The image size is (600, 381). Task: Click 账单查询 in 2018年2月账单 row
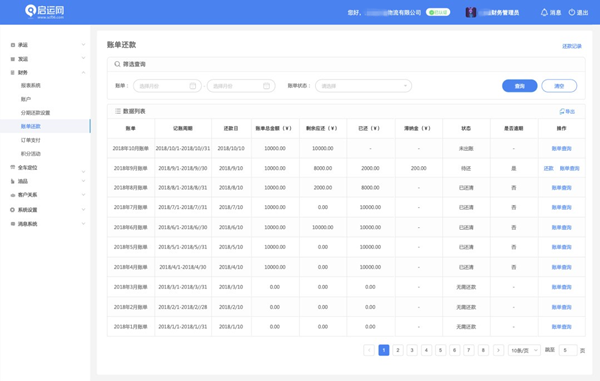click(x=561, y=307)
